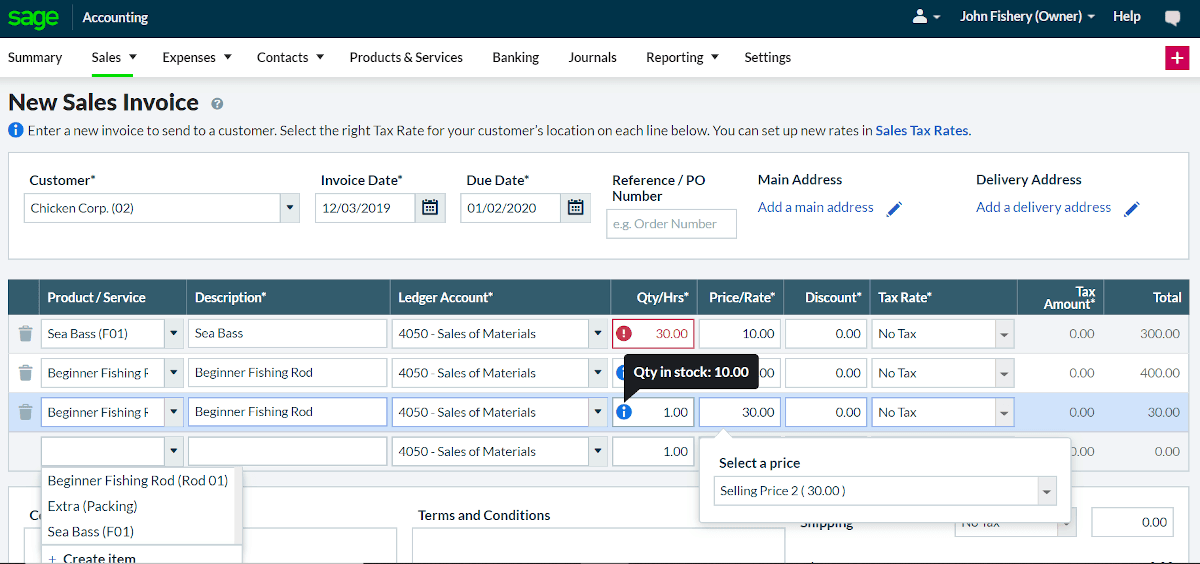
Task: Open help icon beside New Sales Invoice
Action: click(x=217, y=103)
